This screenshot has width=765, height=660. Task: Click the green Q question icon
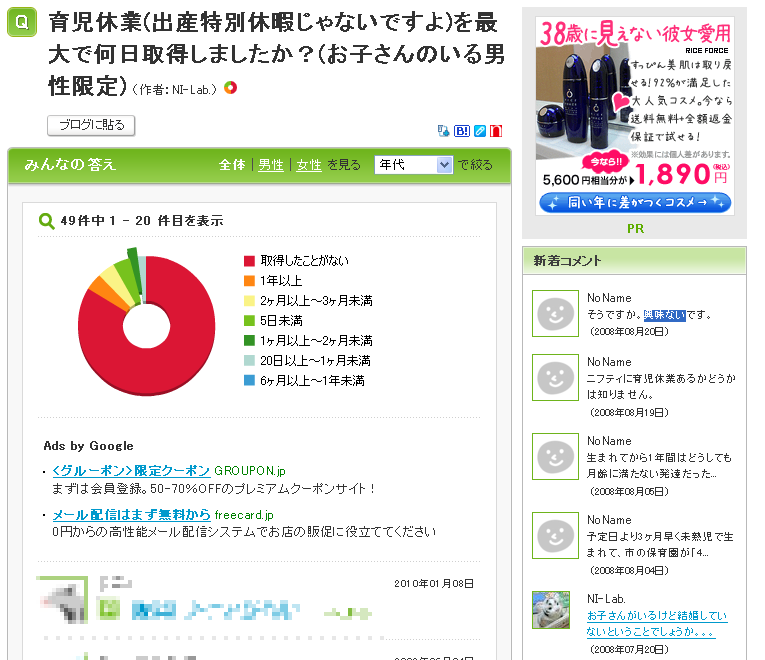click(22, 21)
